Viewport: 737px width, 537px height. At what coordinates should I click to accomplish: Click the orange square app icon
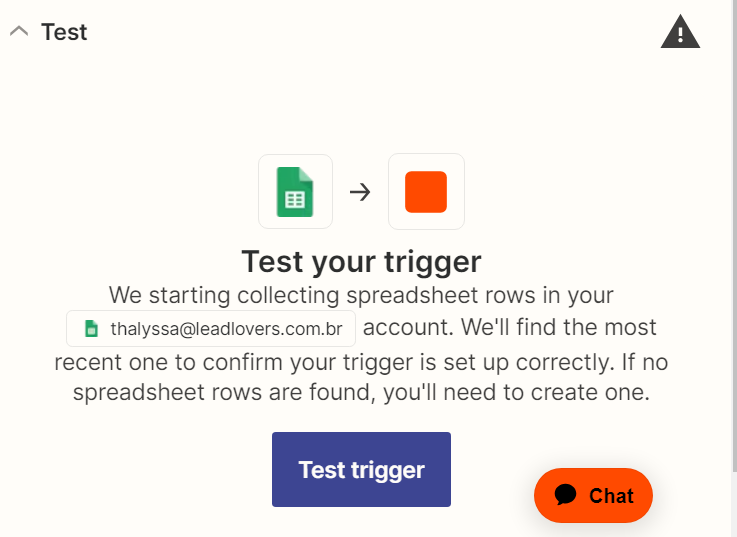pyautogui.click(x=426, y=191)
